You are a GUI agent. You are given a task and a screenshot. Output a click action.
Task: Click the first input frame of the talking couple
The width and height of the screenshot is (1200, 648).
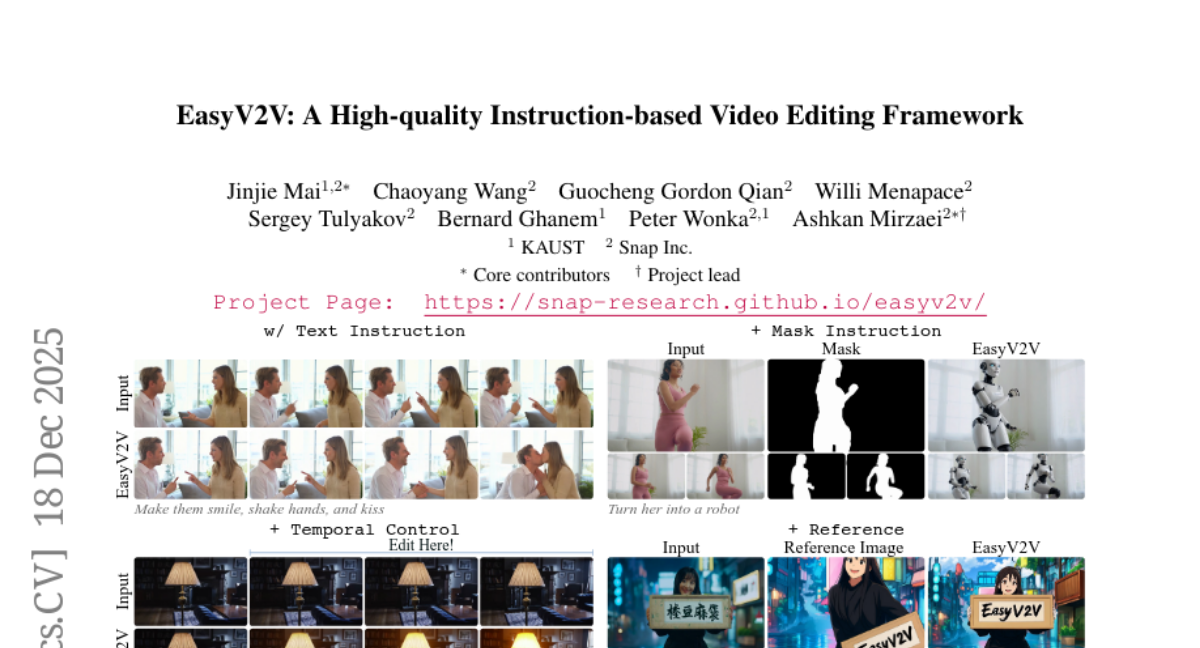tap(191, 394)
